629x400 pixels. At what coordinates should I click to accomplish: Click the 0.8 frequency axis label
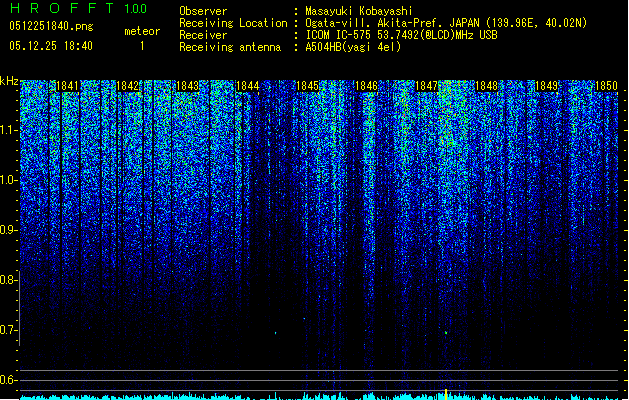click(x=8, y=280)
